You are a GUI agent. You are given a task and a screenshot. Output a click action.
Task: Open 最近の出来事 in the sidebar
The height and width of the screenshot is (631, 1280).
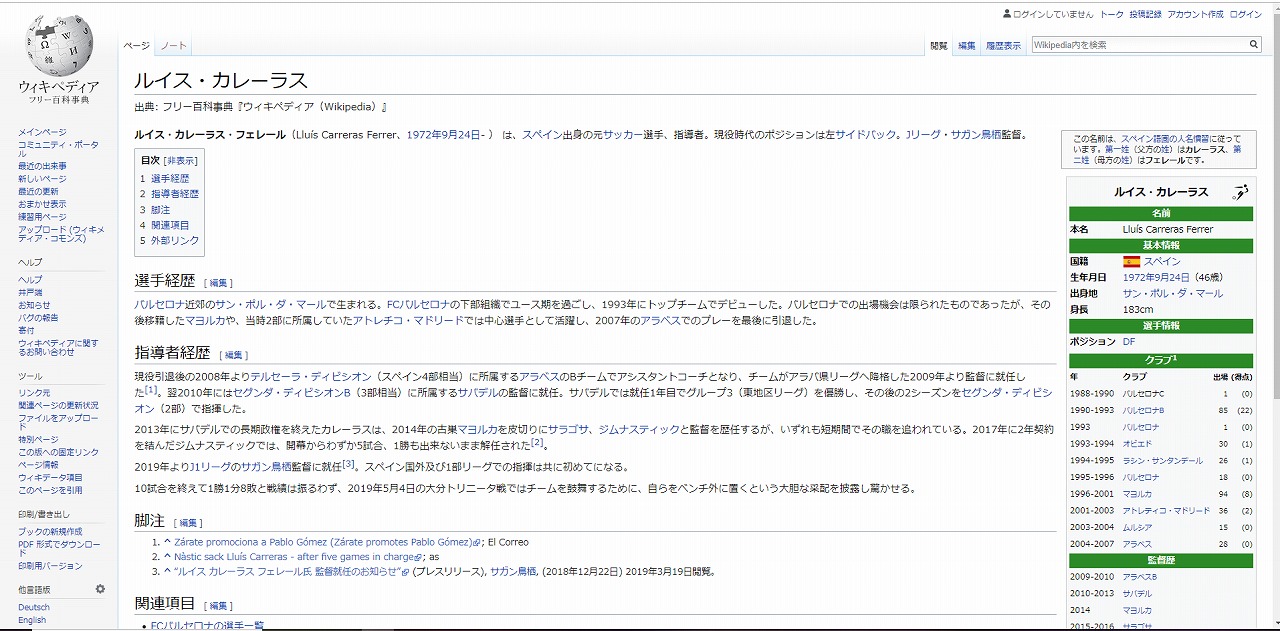pos(42,166)
